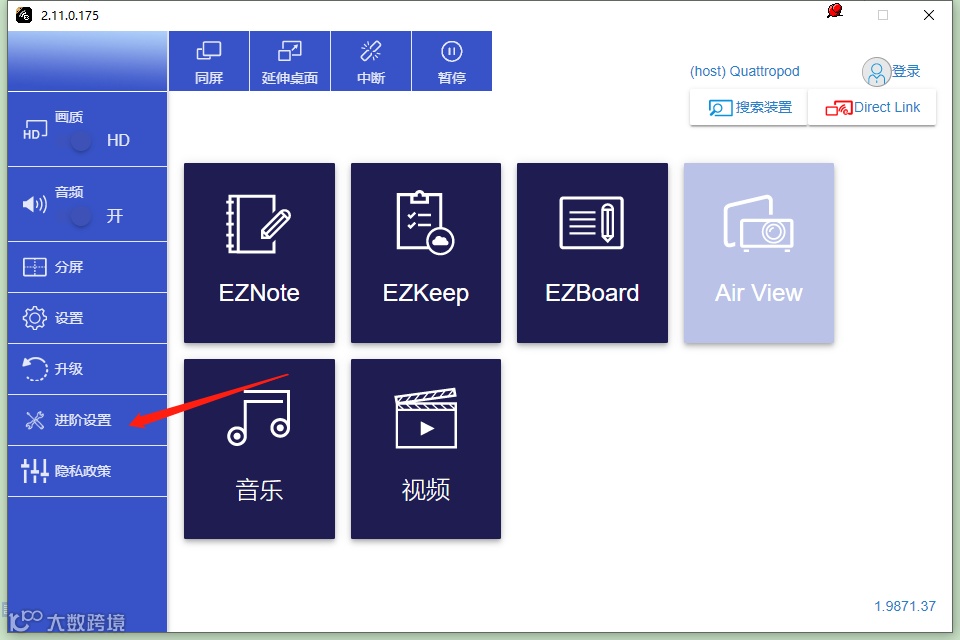The height and width of the screenshot is (640, 960).
Task: Toggle the 画质 HD quality switch
Action: pyautogui.click(x=77, y=141)
